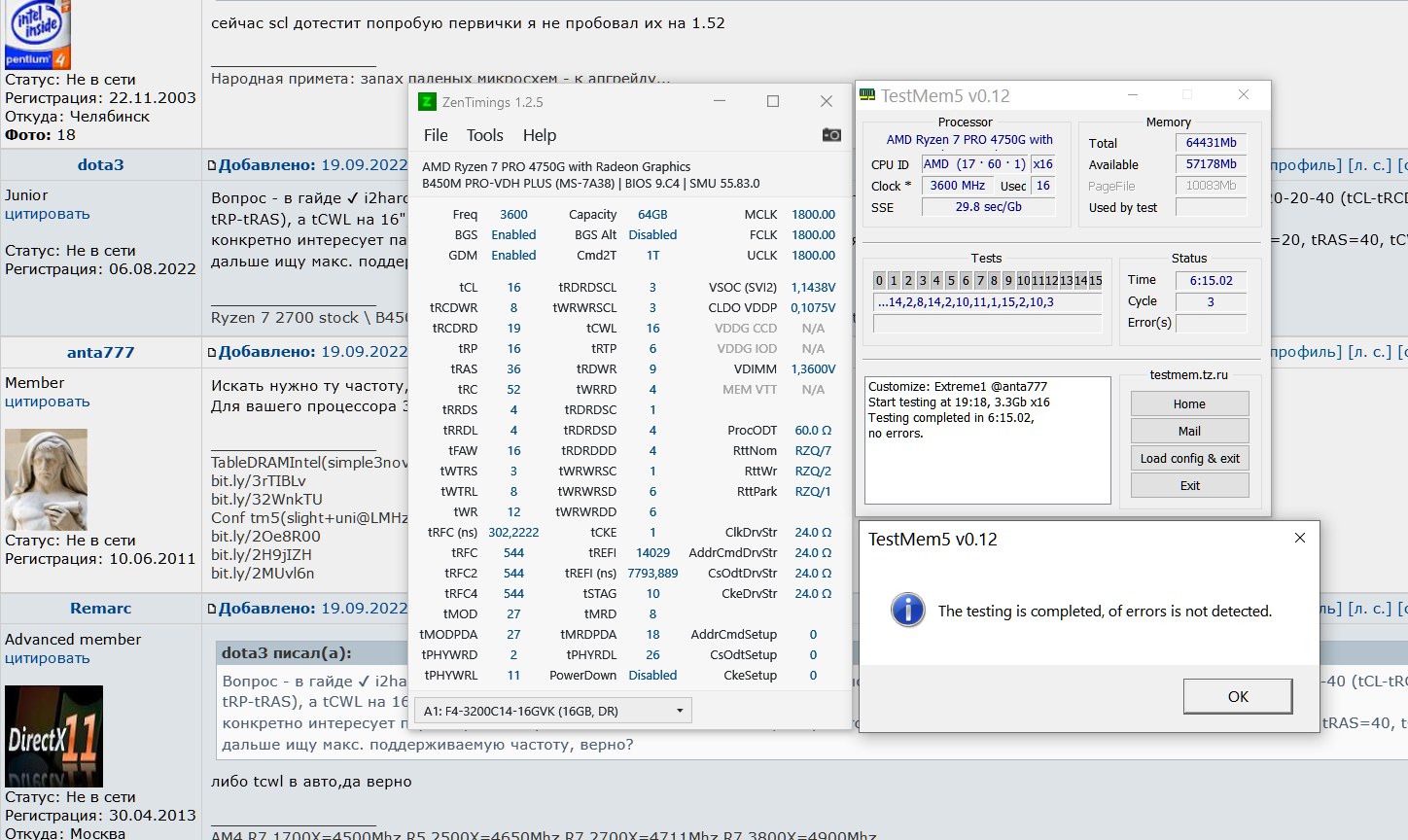Click the ProcODT value 60.0 Ω

813,430
